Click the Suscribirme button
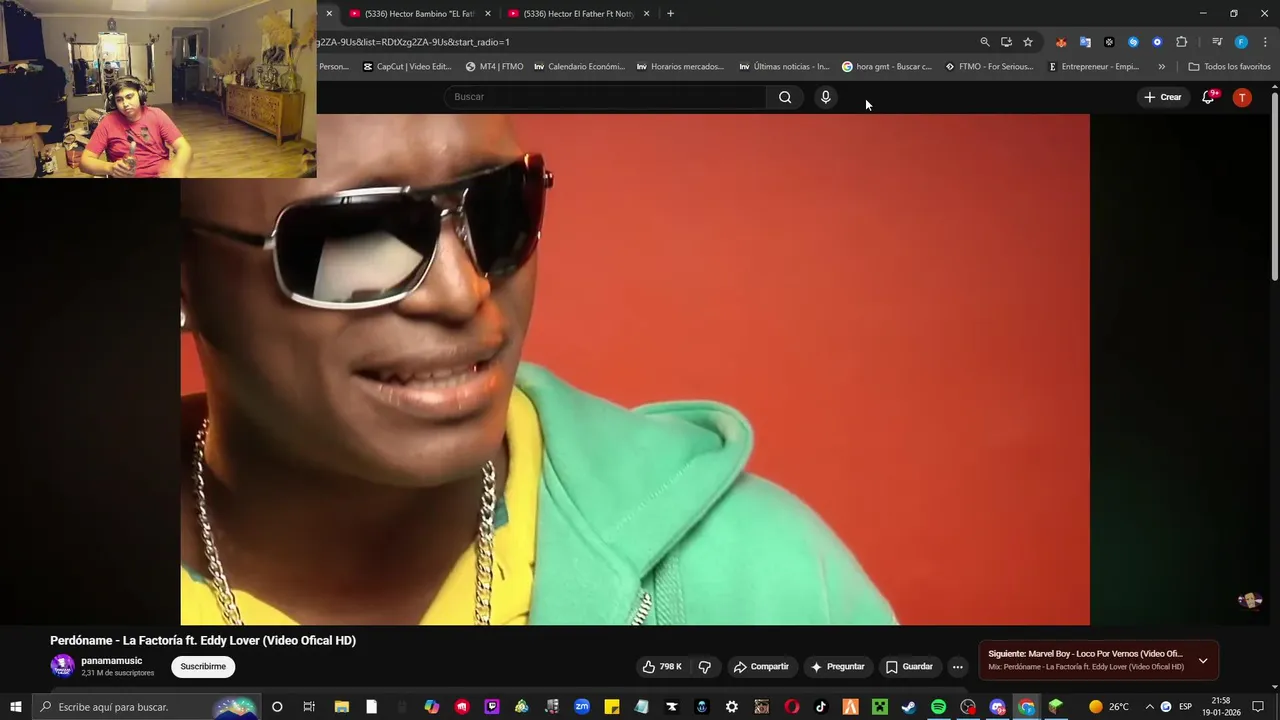 pos(203,667)
